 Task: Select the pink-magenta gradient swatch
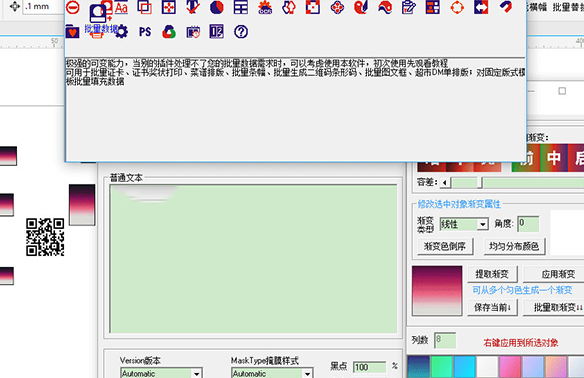pos(510,367)
